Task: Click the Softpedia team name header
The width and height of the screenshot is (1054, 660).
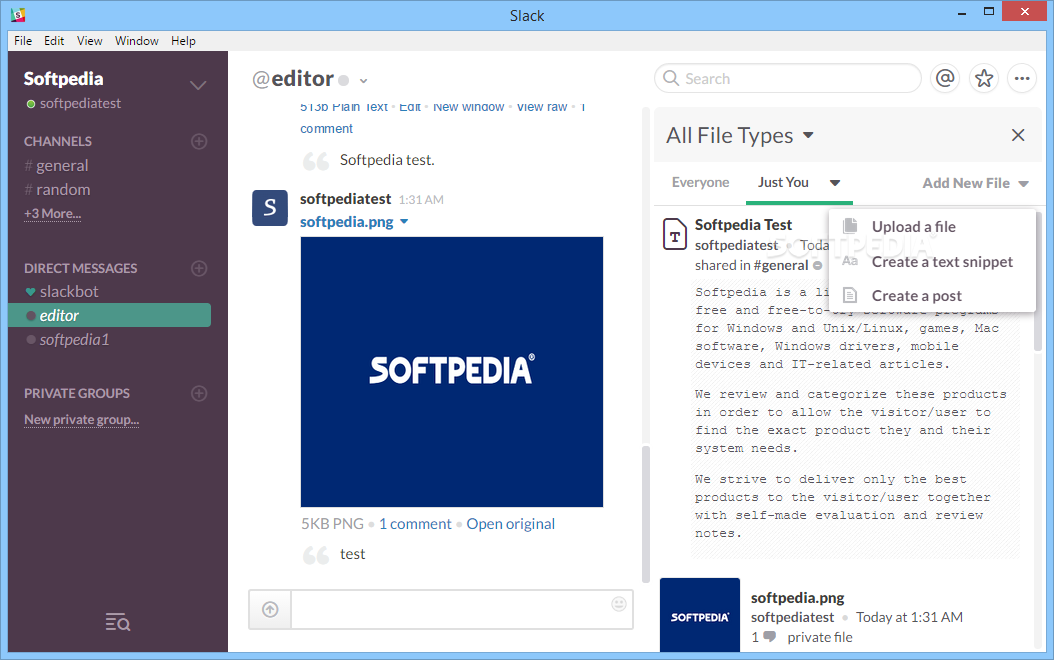Action: [x=63, y=79]
